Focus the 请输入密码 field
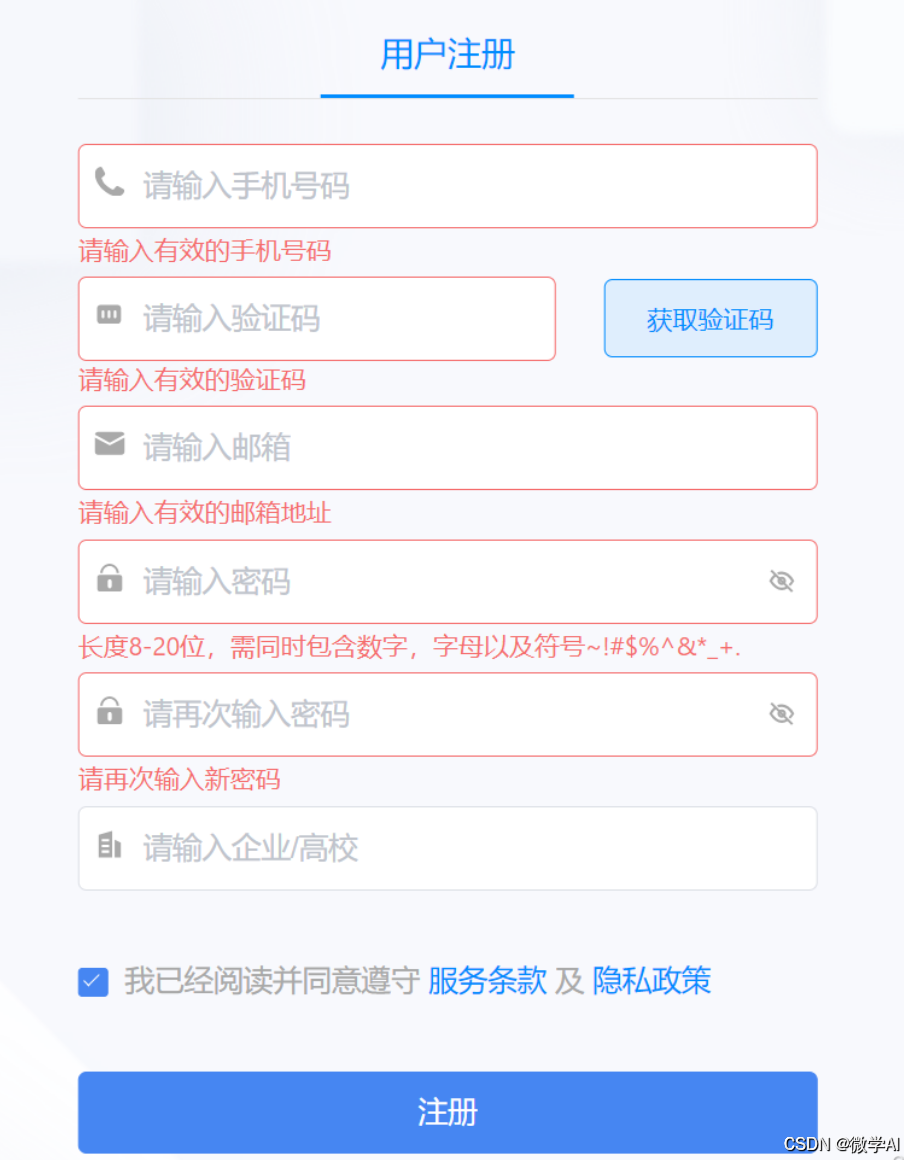Viewport: 904px width, 1160px height. (x=448, y=581)
